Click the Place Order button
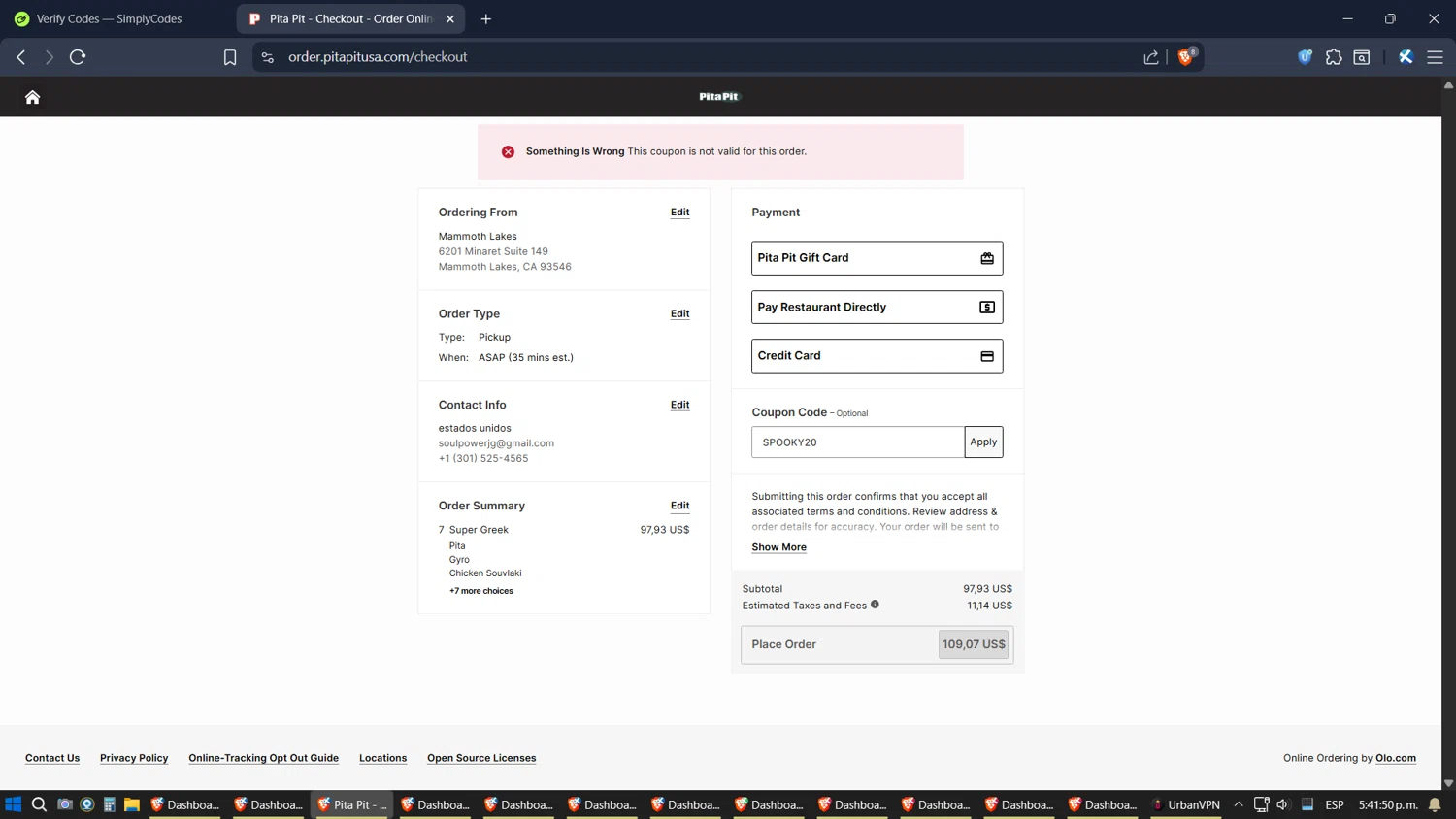1456x819 pixels. [x=877, y=644]
